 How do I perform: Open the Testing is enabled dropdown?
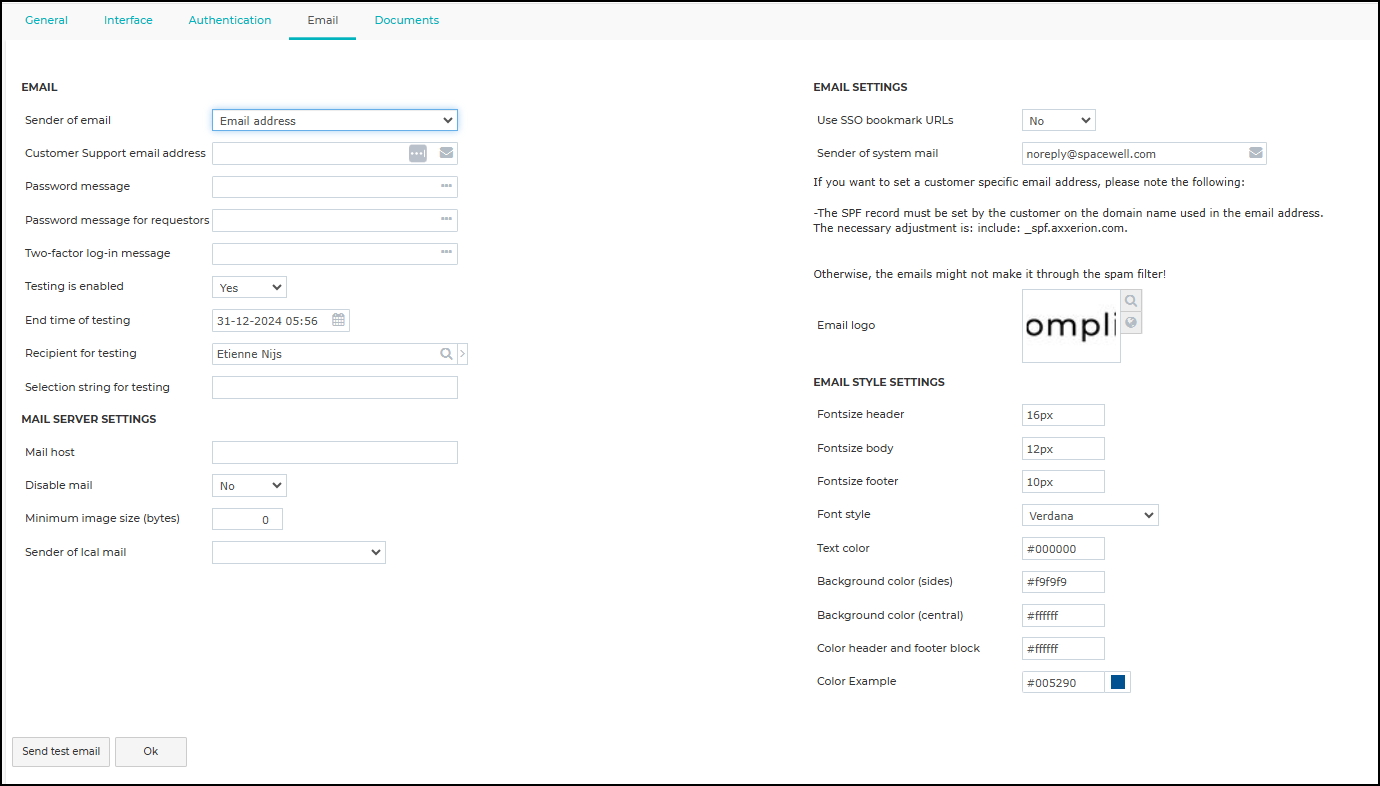249,288
